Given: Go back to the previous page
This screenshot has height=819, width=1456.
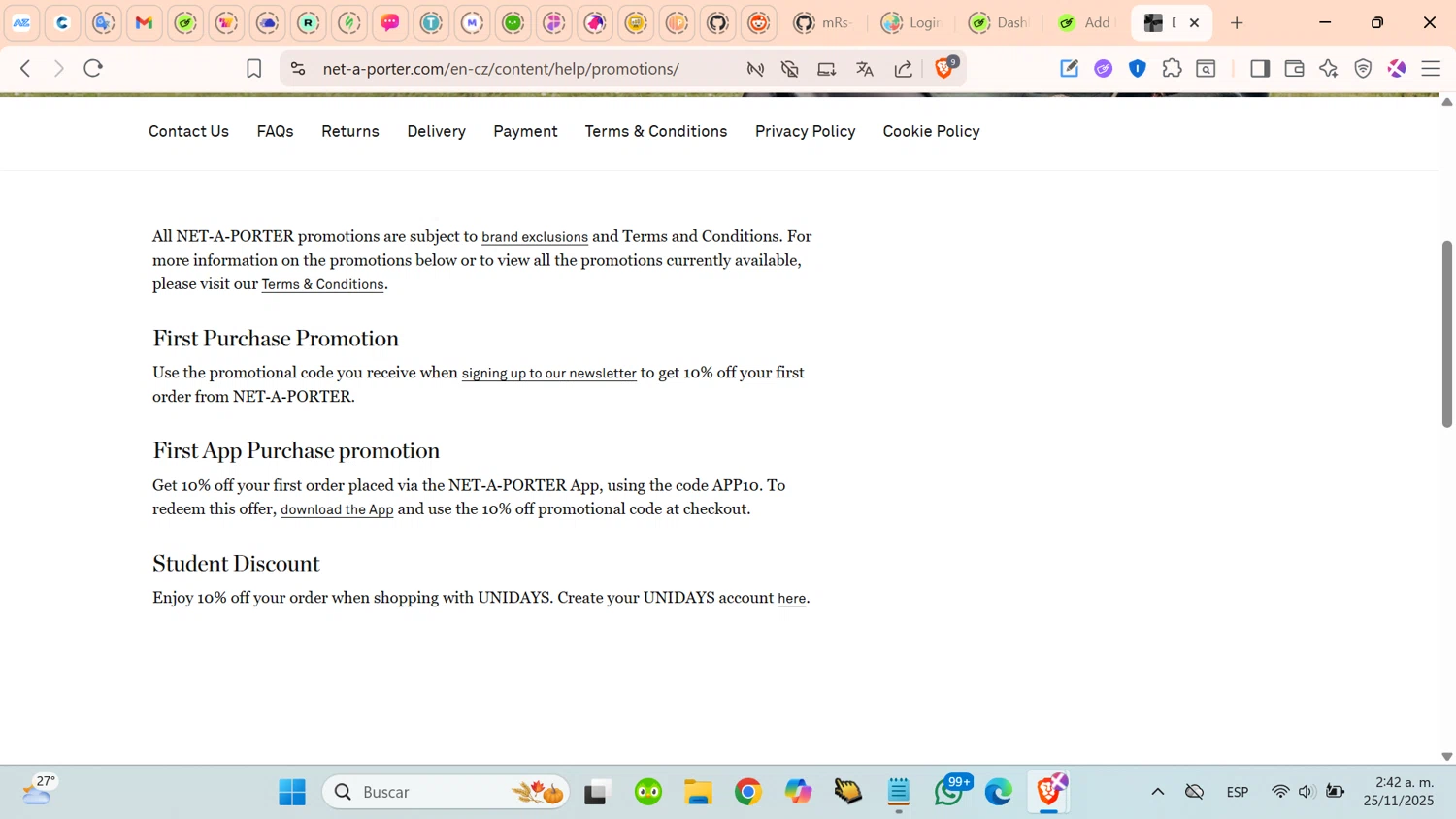Looking at the screenshot, I should tap(26, 69).
